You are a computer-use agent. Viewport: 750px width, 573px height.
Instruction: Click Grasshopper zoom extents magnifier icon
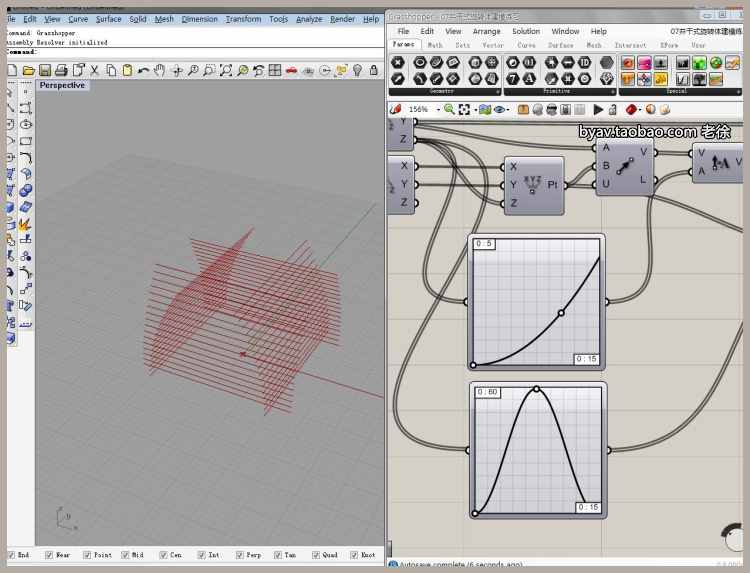coord(449,109)
